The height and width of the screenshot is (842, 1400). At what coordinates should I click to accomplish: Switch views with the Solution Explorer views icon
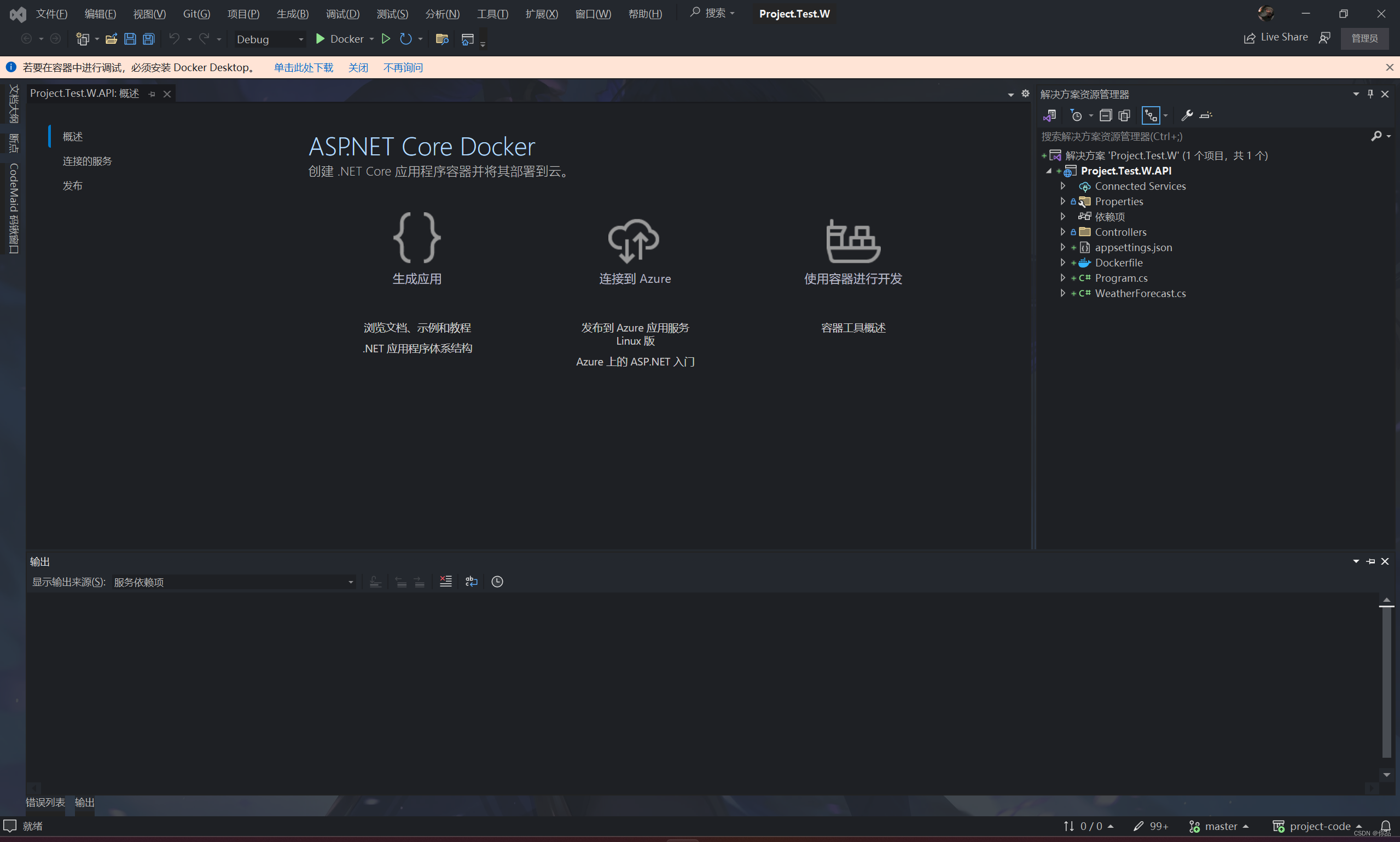point(1049,116)
